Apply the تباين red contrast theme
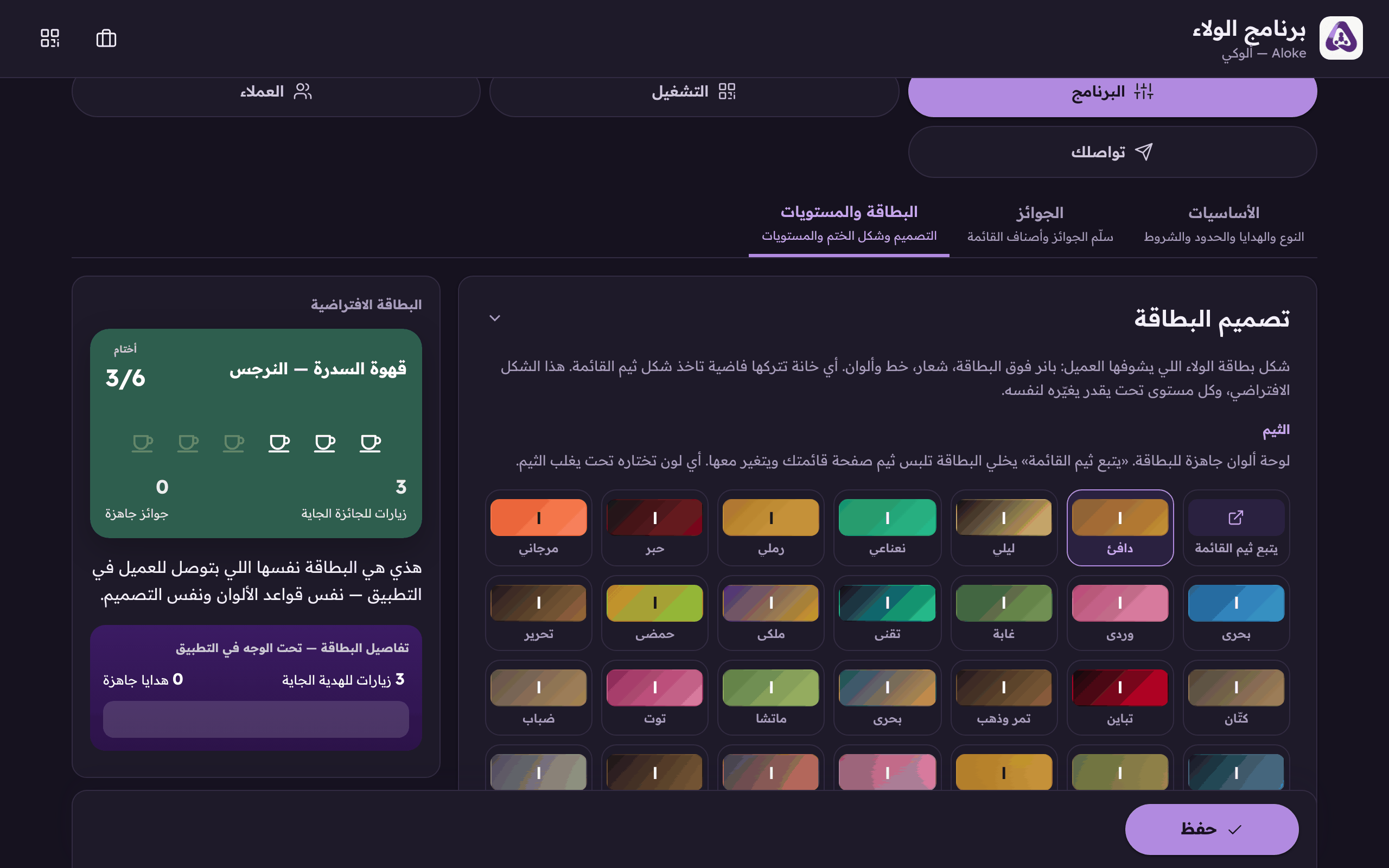Viewport: 1389px width, 868px height. coord(1119,698)
